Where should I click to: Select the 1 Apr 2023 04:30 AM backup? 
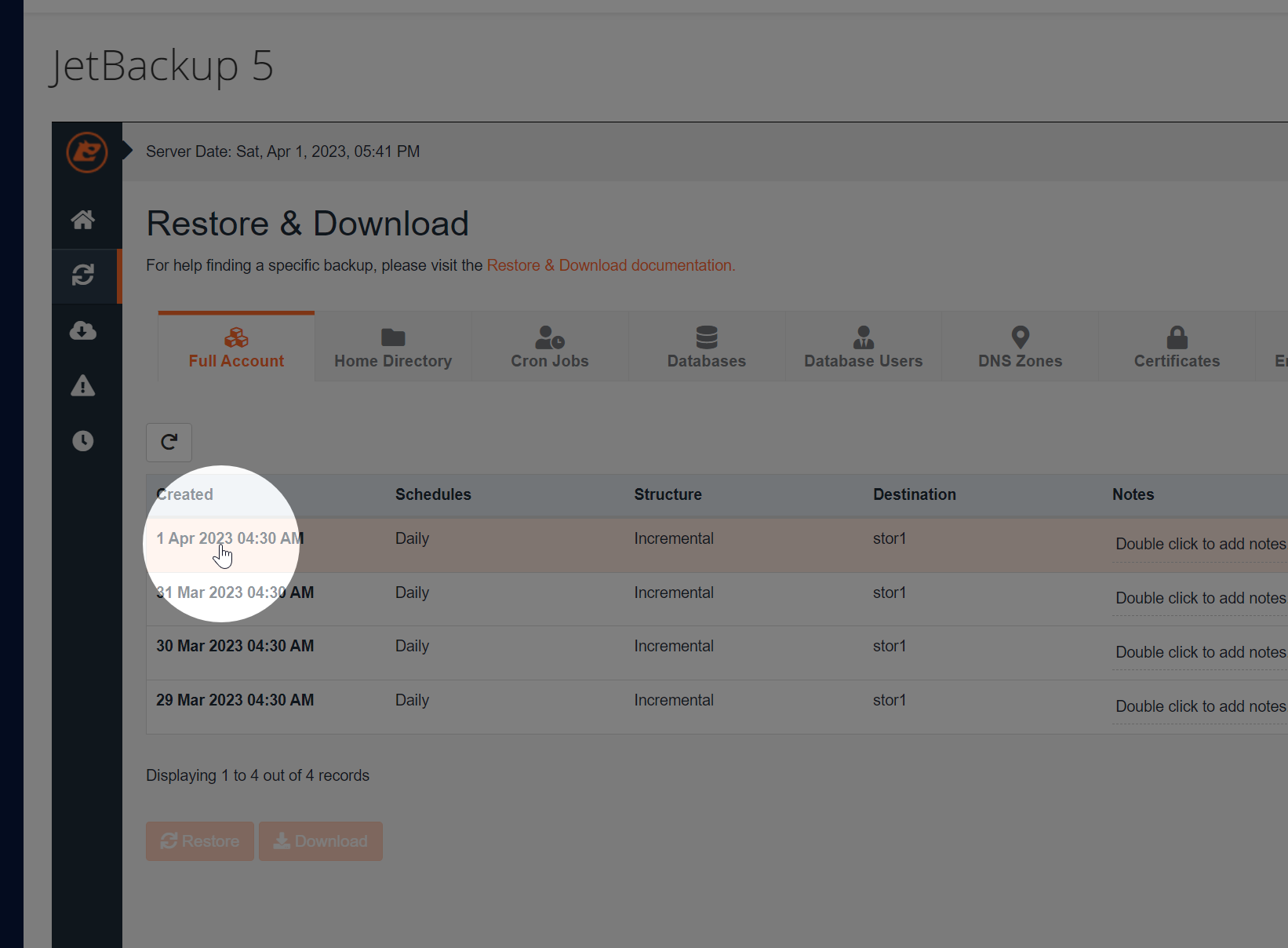point(230,538)
